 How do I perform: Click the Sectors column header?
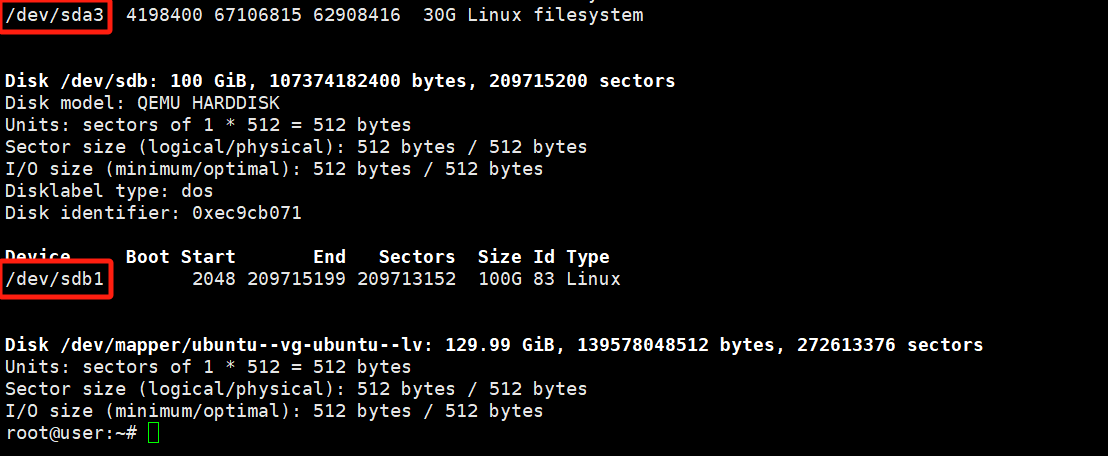417,257
